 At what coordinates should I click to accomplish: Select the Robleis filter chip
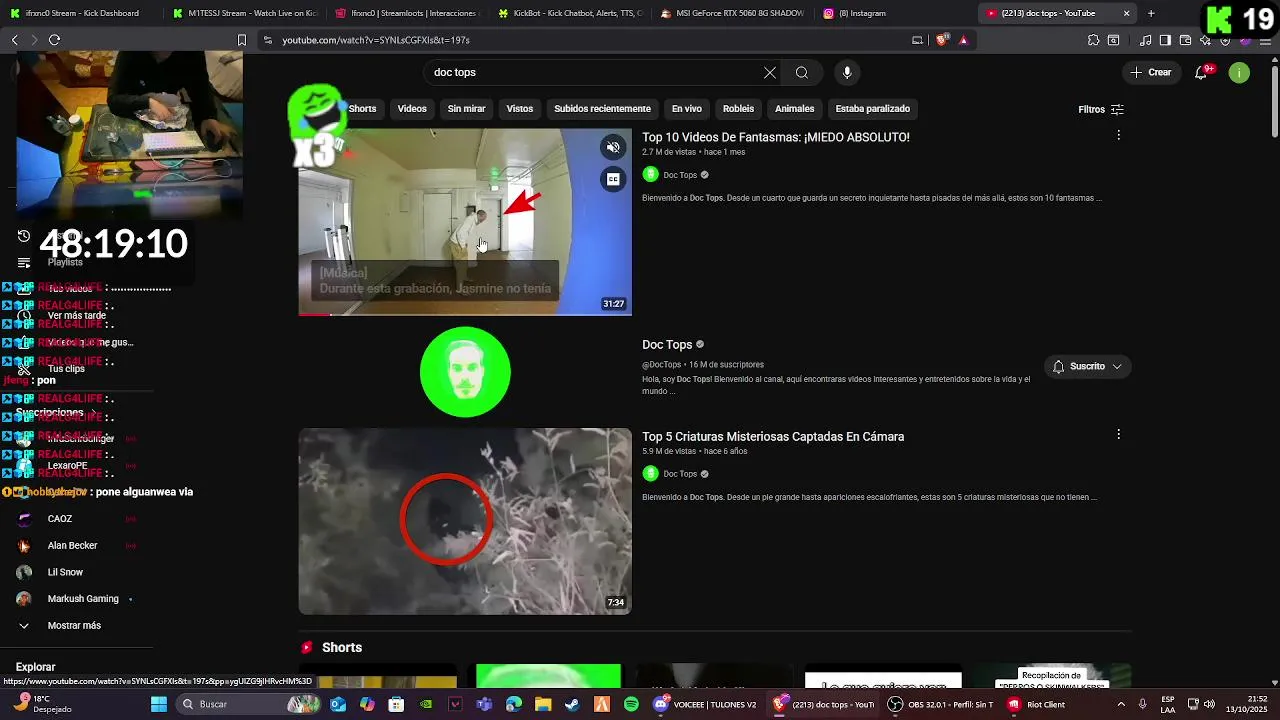pyautogui.click(x=738, y=108)
